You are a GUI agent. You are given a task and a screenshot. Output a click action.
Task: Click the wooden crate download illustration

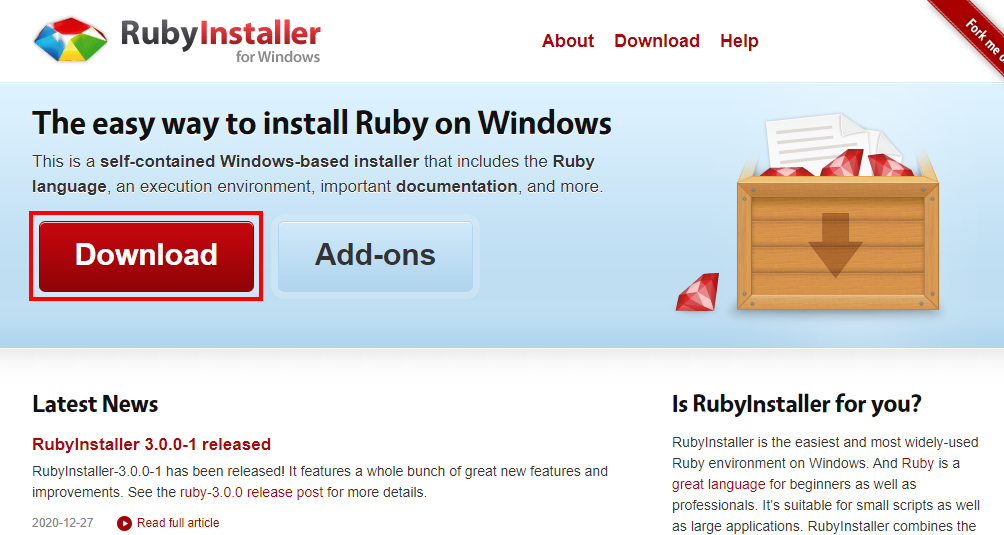(x=838, y=214)
